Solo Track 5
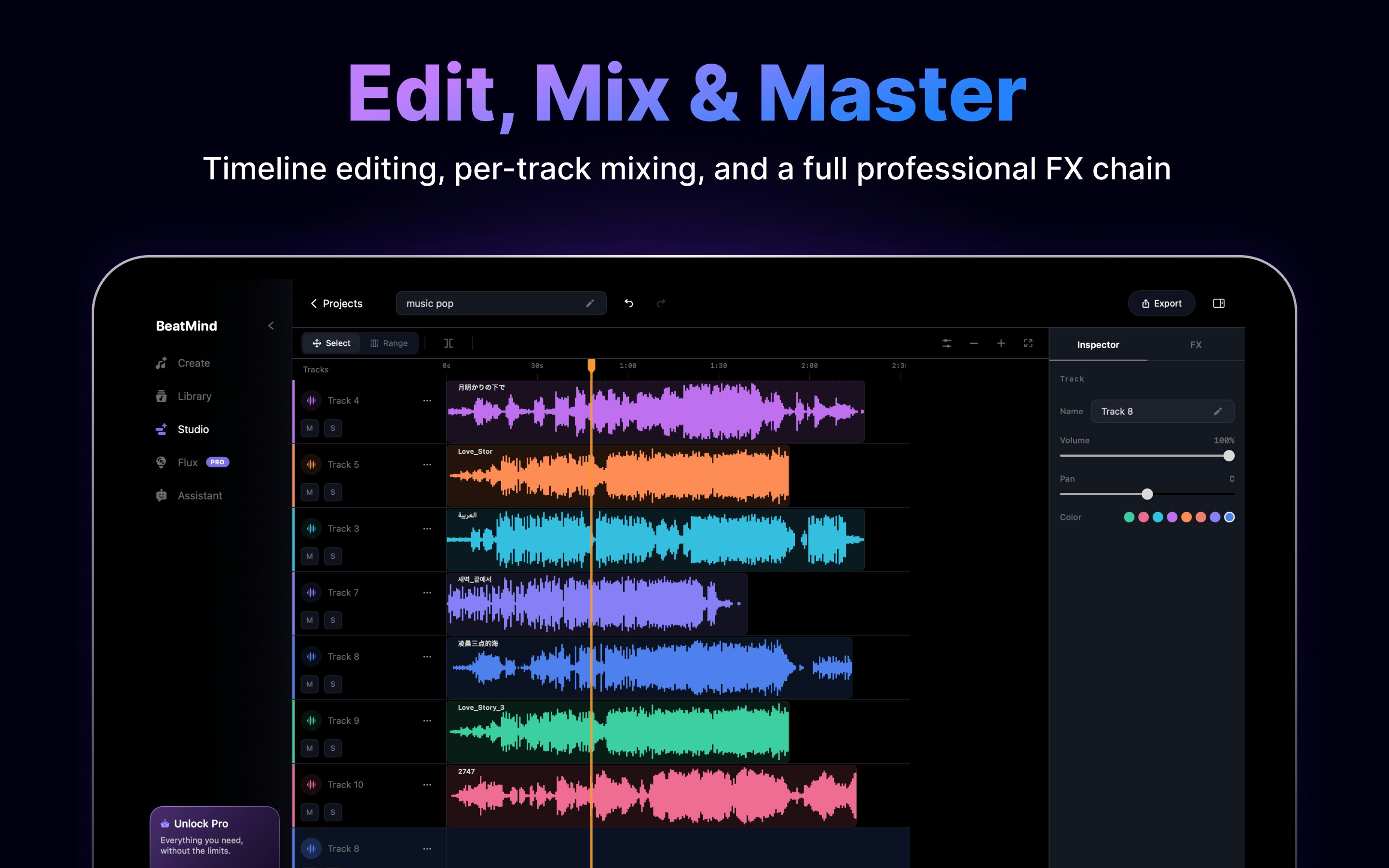 (x=333, y=492)
